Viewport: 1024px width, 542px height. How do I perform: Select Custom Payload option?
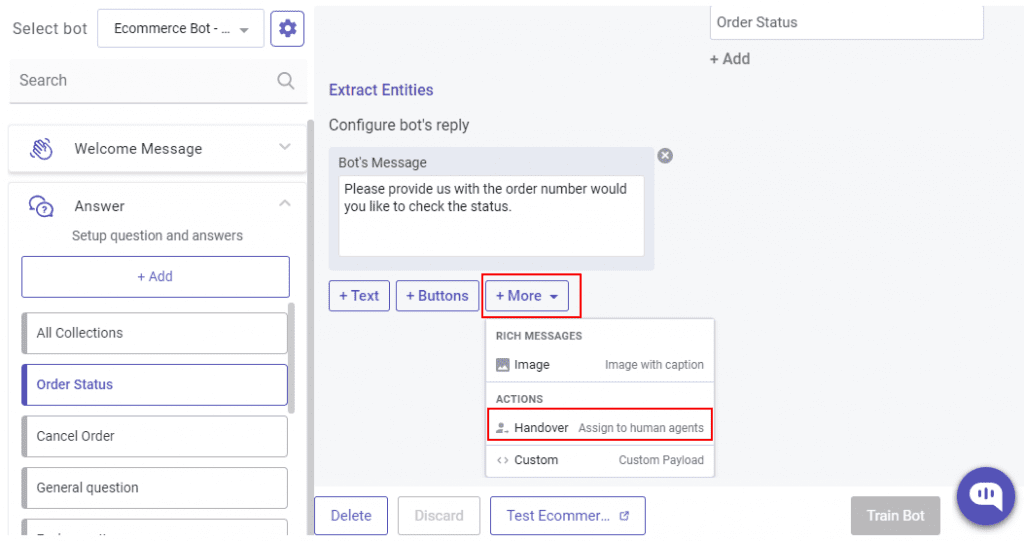[600, 460]
